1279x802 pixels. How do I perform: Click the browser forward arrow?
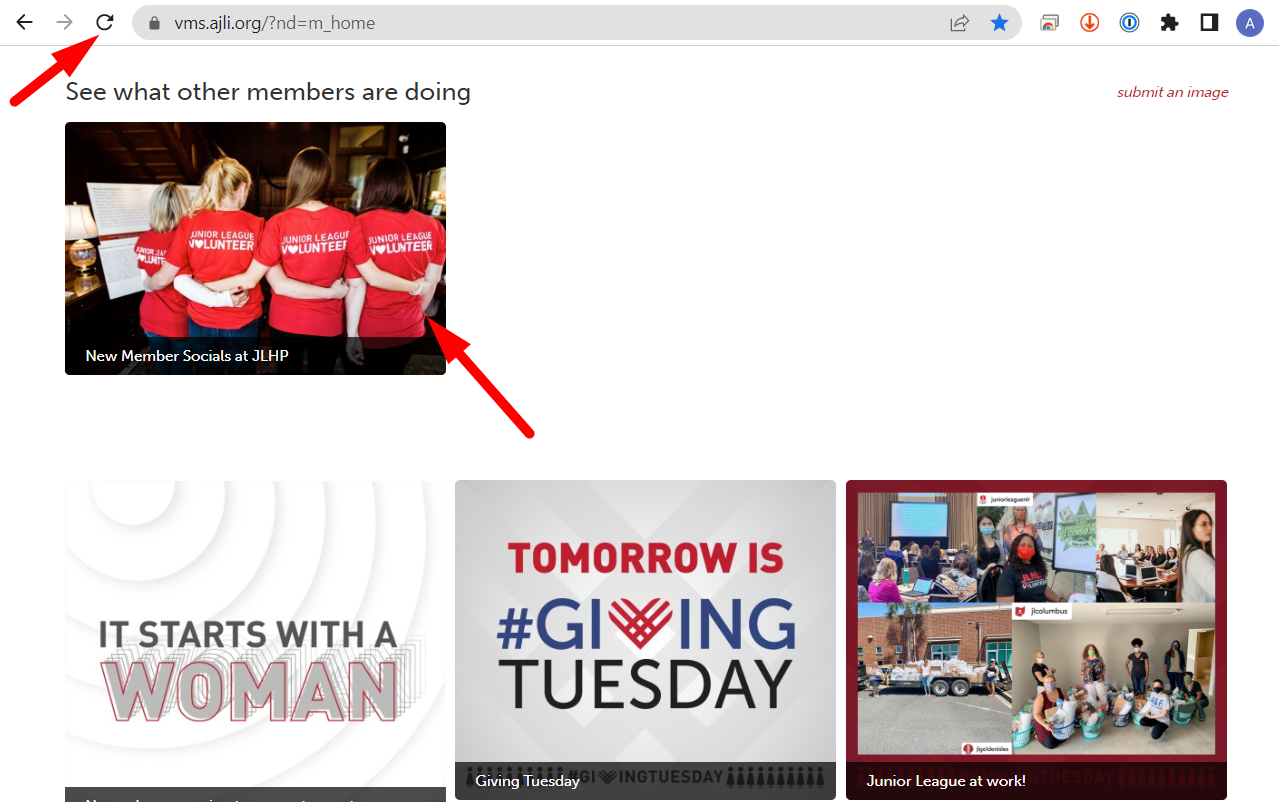coord(64,22)
